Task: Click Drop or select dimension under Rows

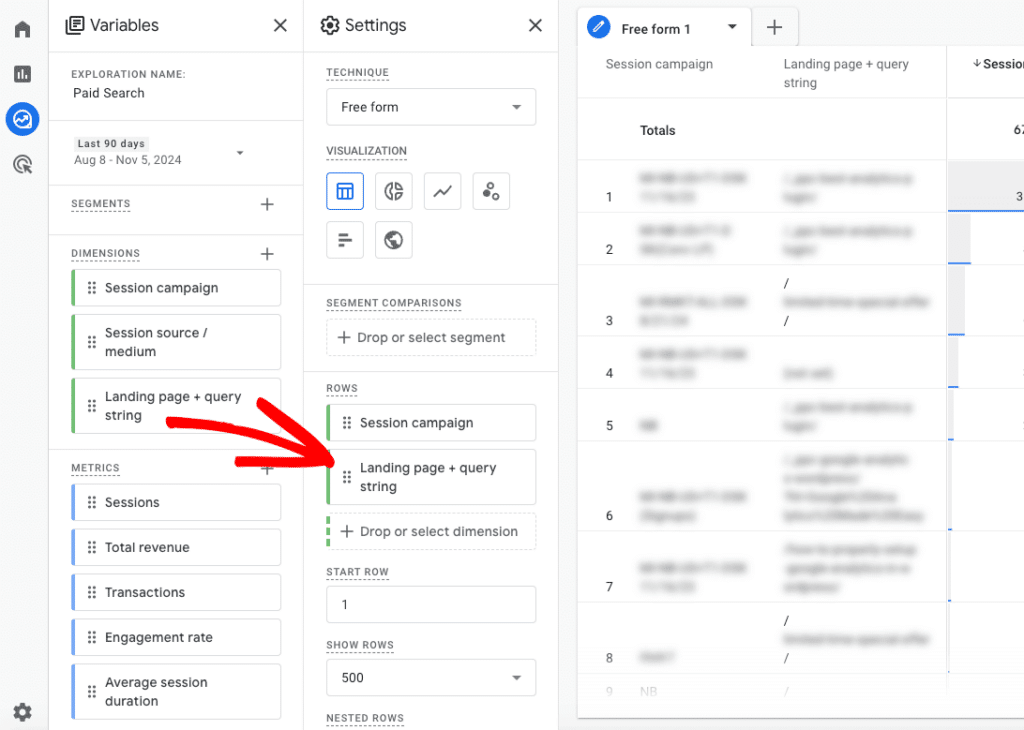Action: (x=430, y=531)
